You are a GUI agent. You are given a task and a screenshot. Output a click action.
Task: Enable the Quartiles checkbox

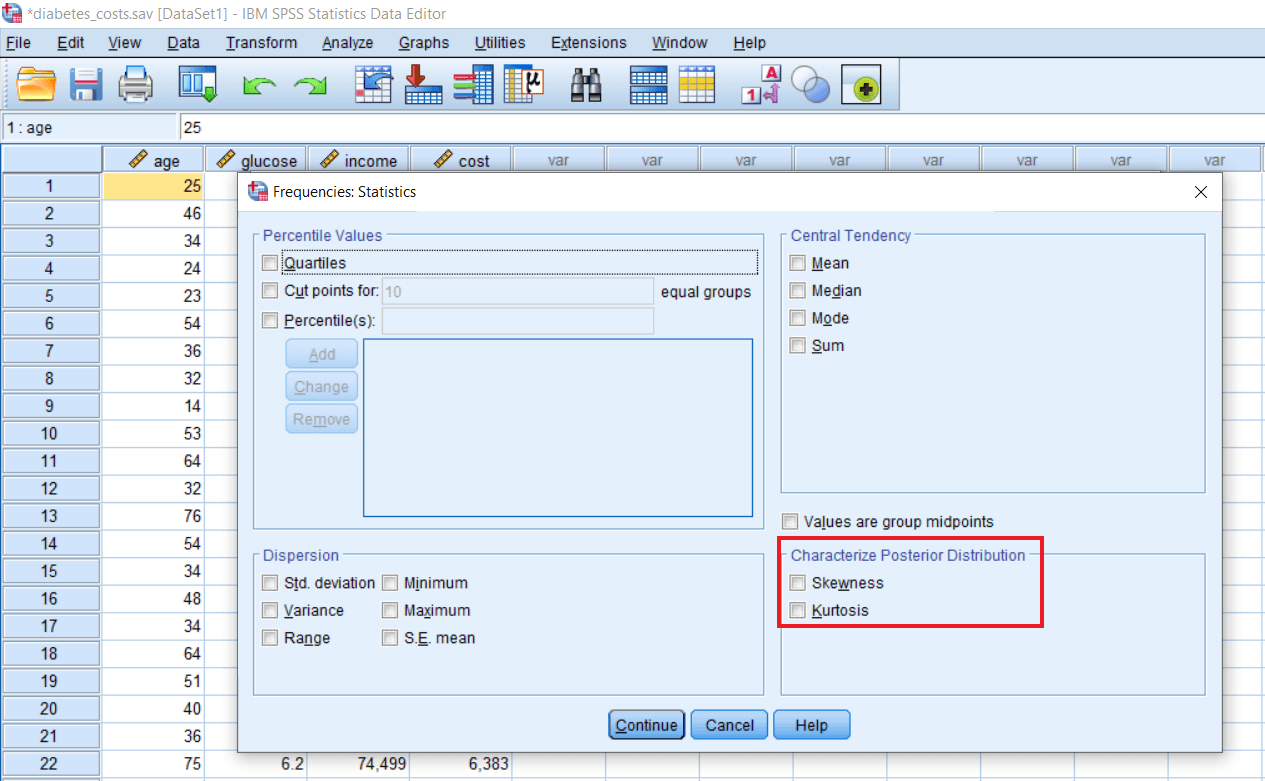point(269,262)
